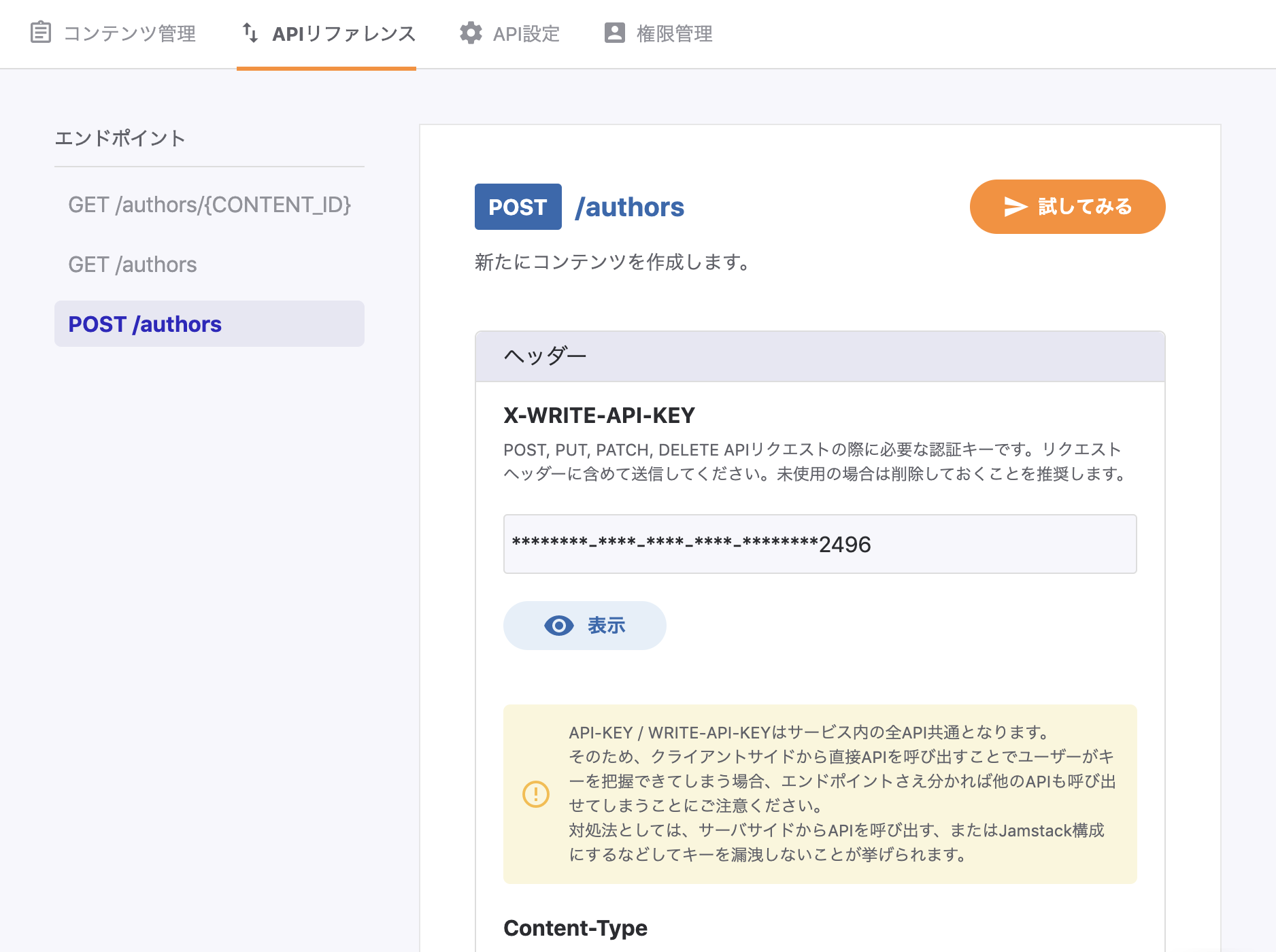Click the 表示 button label

(606, 626)
